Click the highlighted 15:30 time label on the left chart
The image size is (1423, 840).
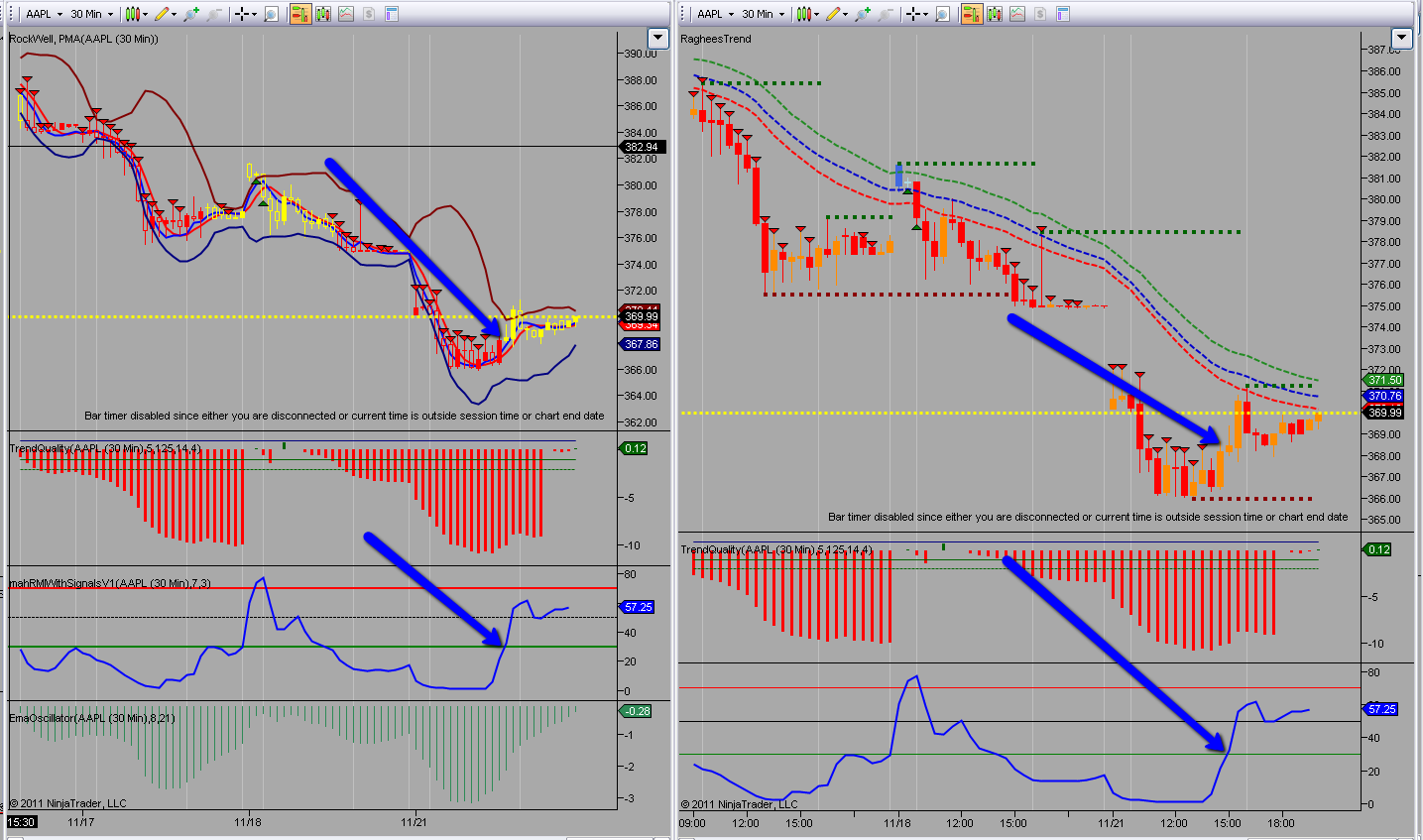(x=22, y=822)
